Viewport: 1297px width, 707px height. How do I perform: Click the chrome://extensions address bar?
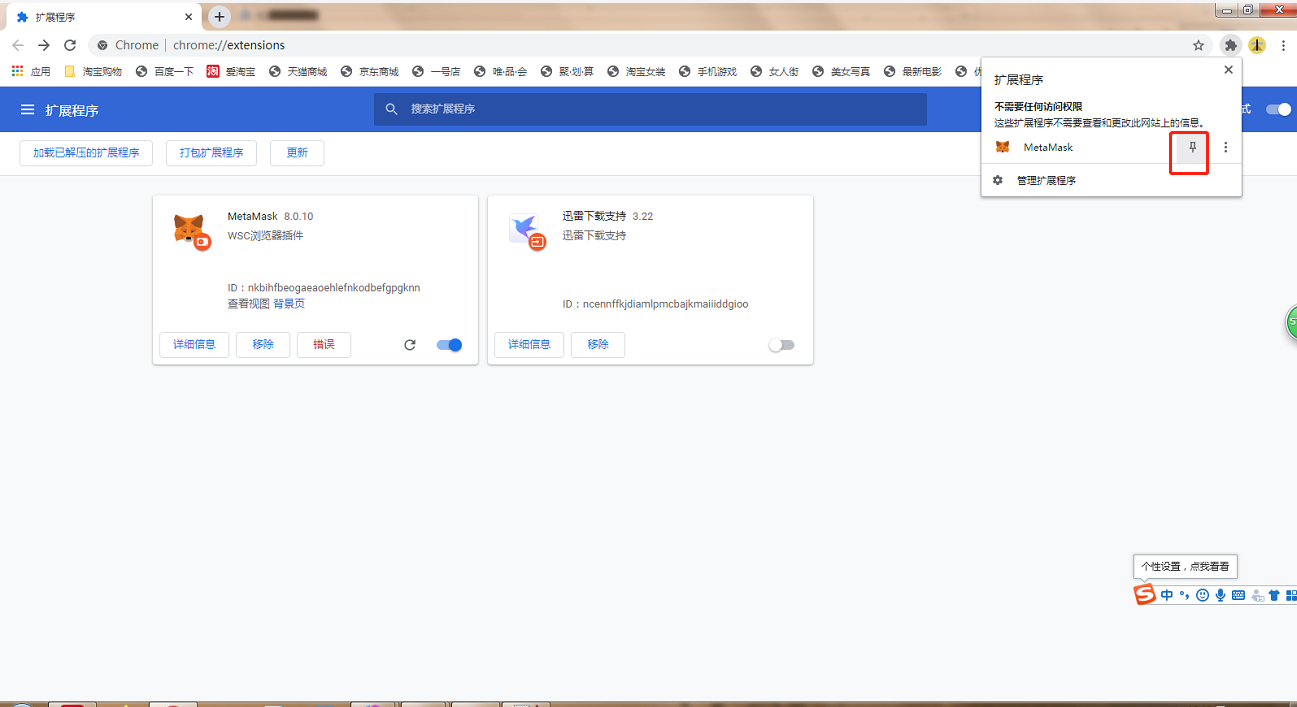[x=640, y=45]
